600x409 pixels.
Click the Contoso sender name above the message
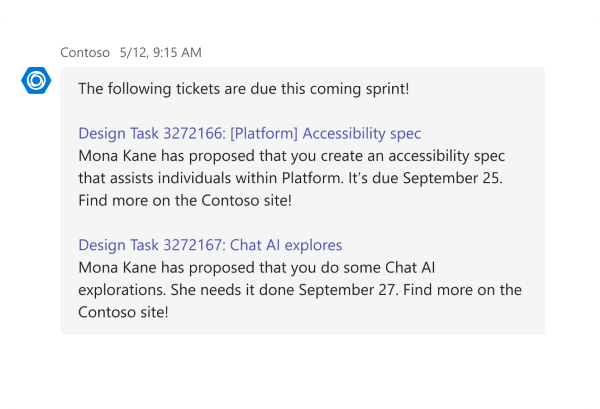click(85, 52)
